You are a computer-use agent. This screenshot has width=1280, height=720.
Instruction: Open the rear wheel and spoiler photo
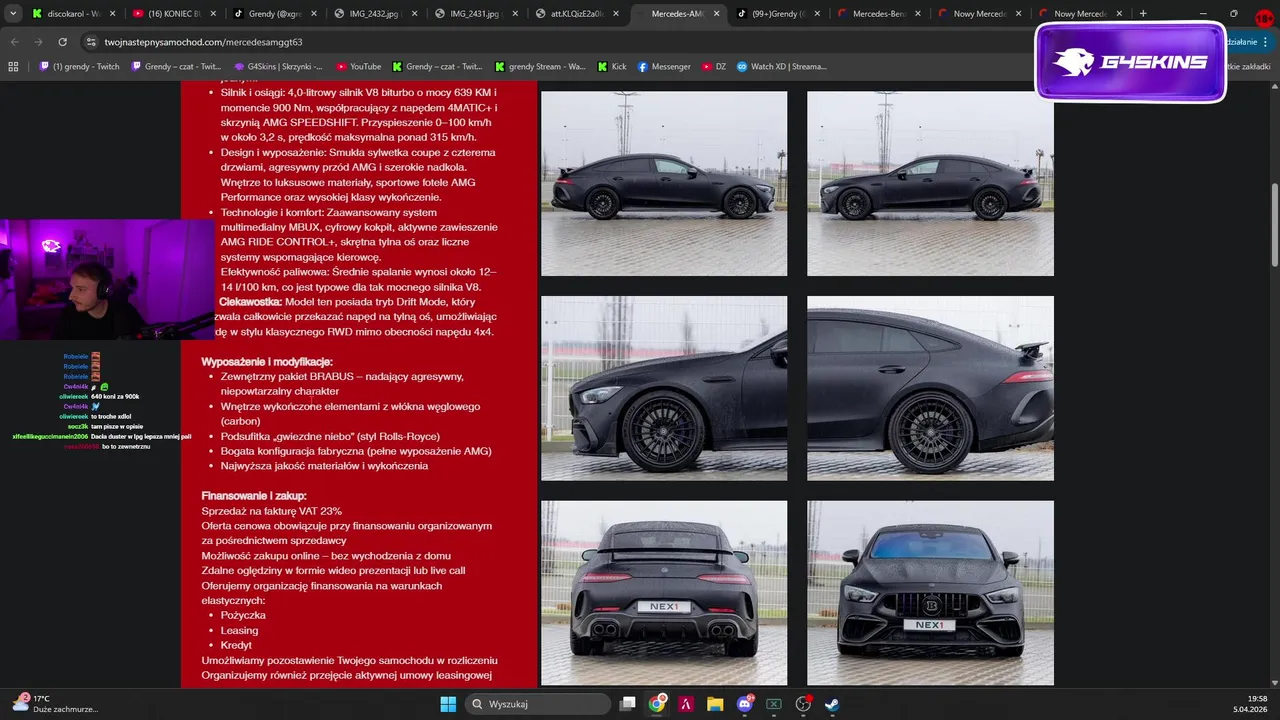(x=930, y=388)
